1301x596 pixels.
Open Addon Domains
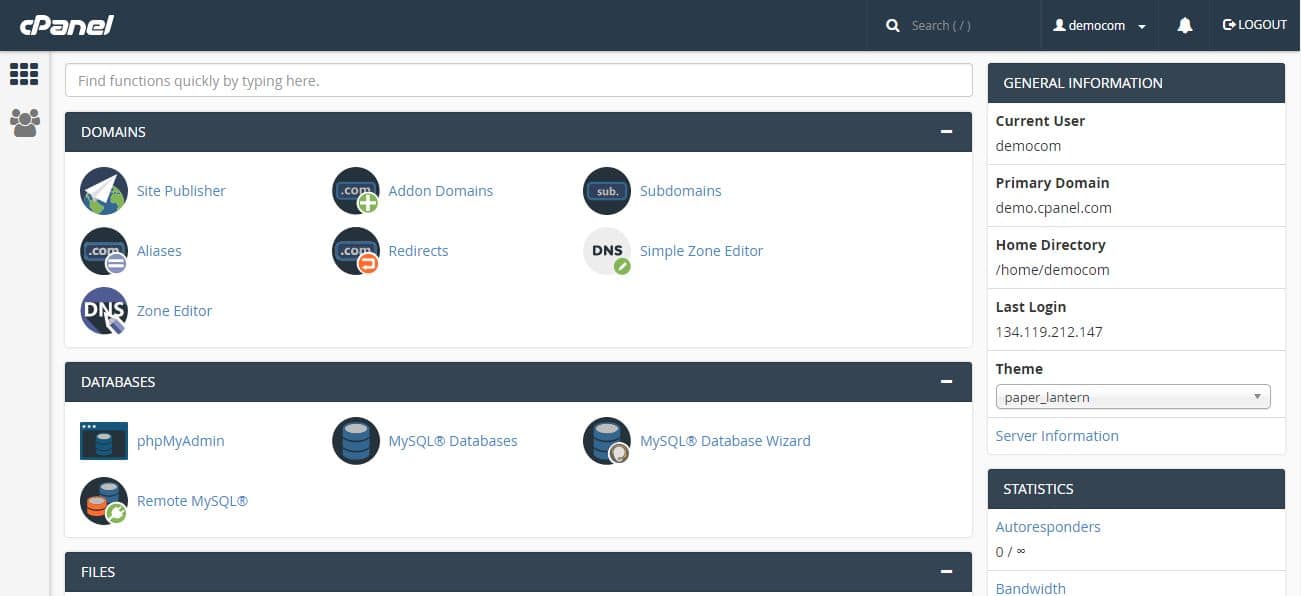tap(441, 190)
